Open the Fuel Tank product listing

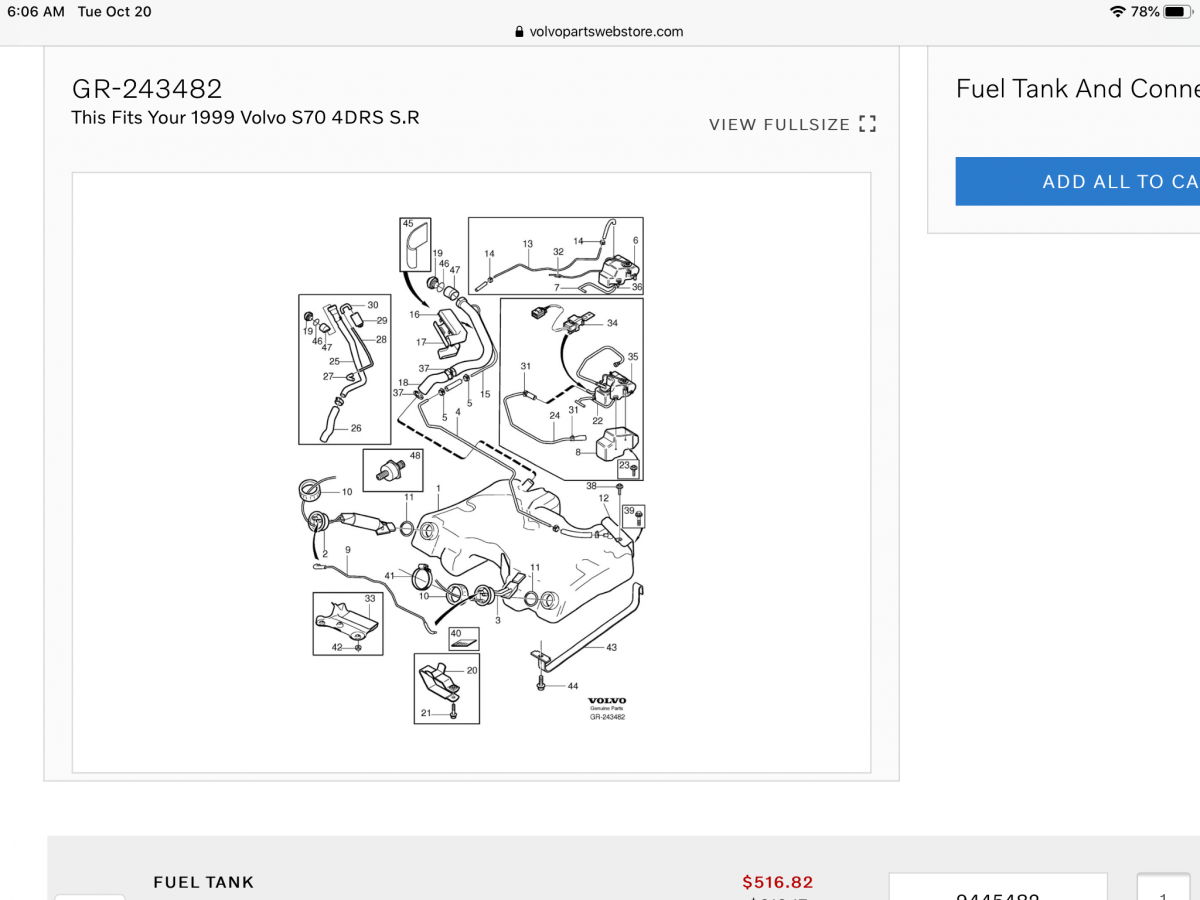point(203,882)
